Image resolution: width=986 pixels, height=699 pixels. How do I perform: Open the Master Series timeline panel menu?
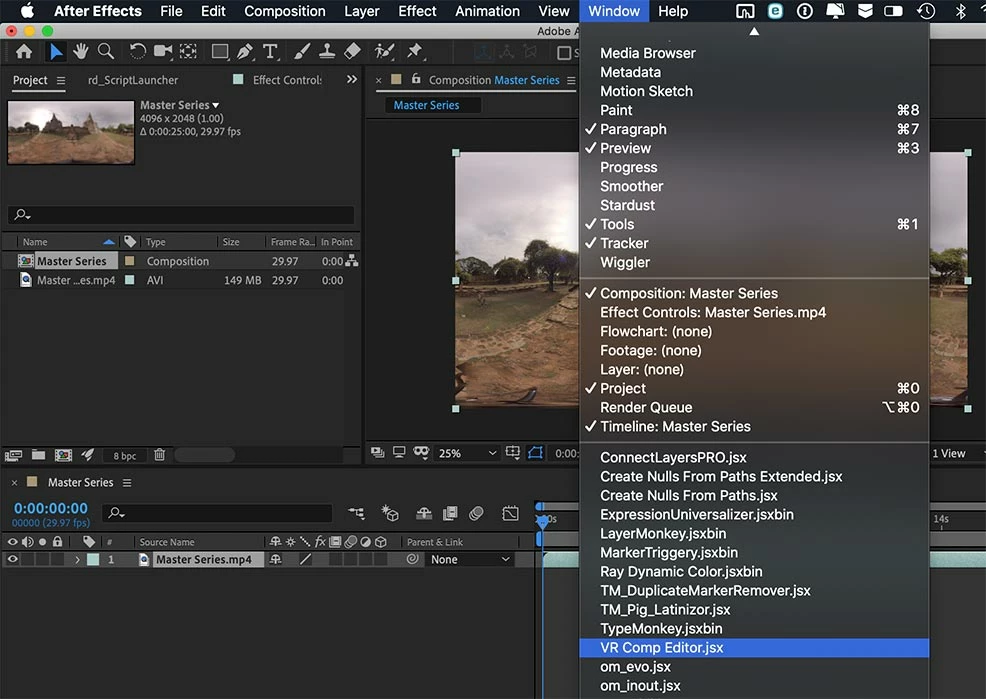(x=127, y=483)
